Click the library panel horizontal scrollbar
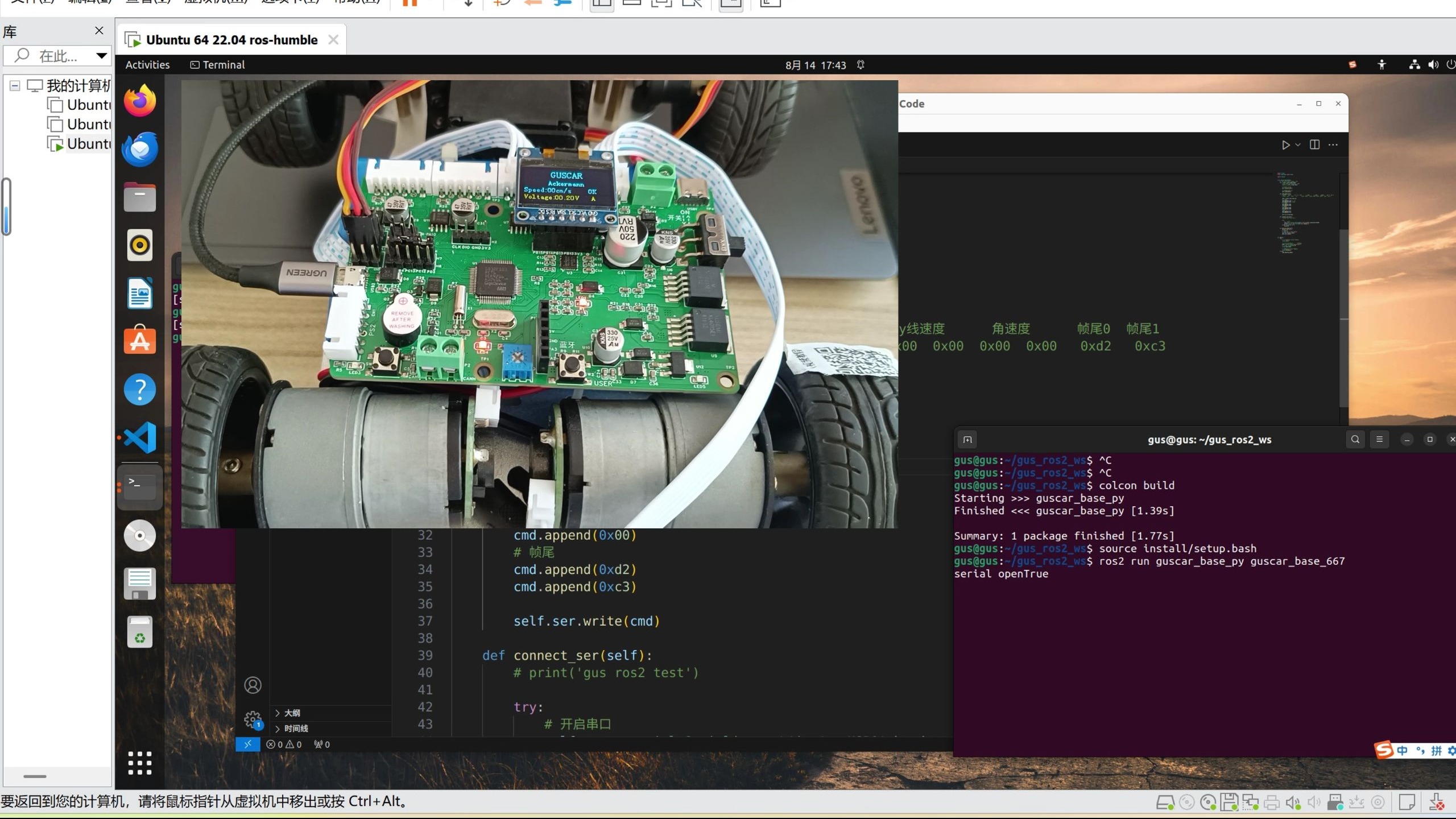This screenshot has width=1456, height=819. point(35,776)
